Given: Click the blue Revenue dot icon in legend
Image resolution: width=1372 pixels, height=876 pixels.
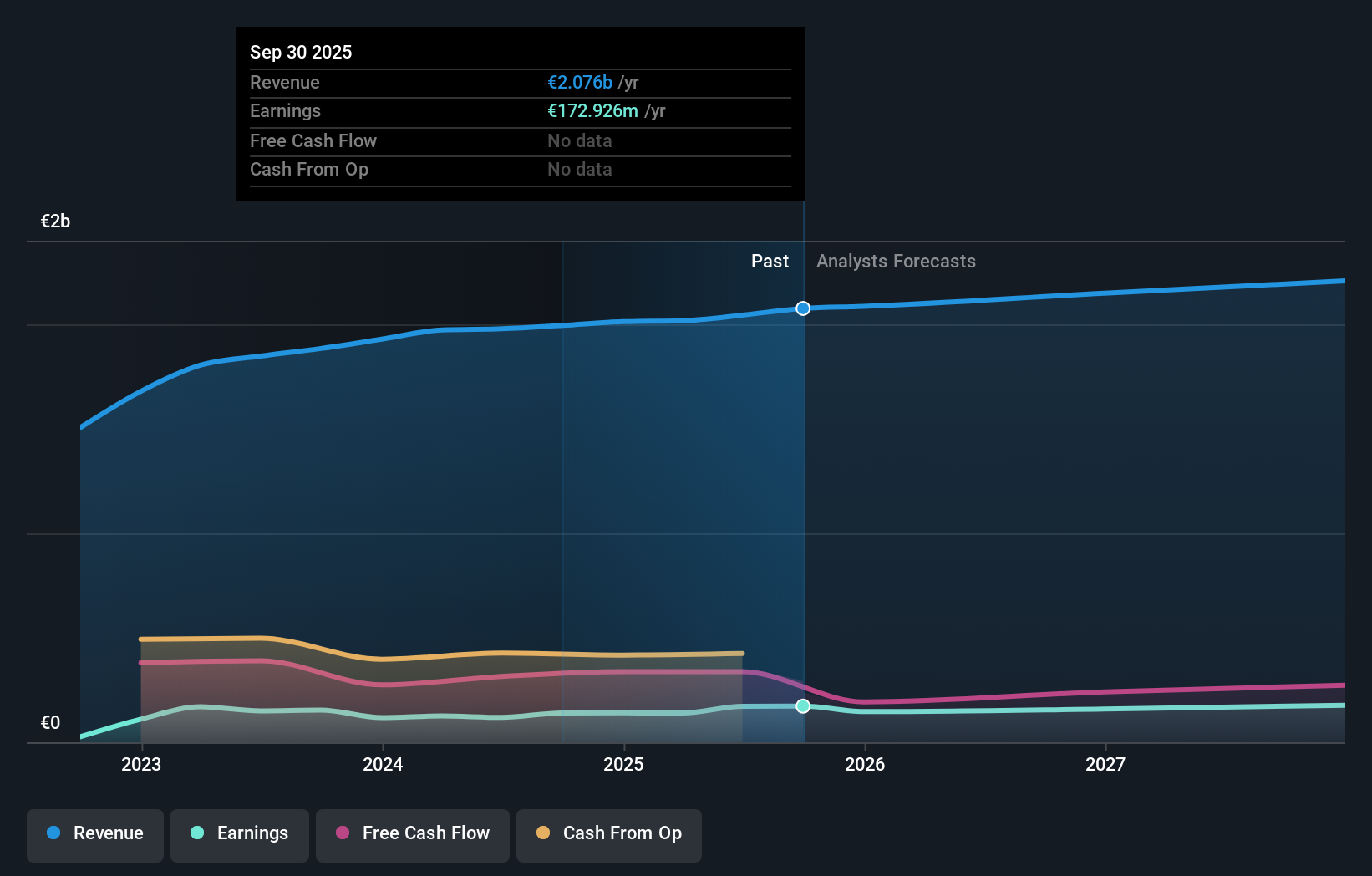Looking at the screenshot, I should coord(54,833).
